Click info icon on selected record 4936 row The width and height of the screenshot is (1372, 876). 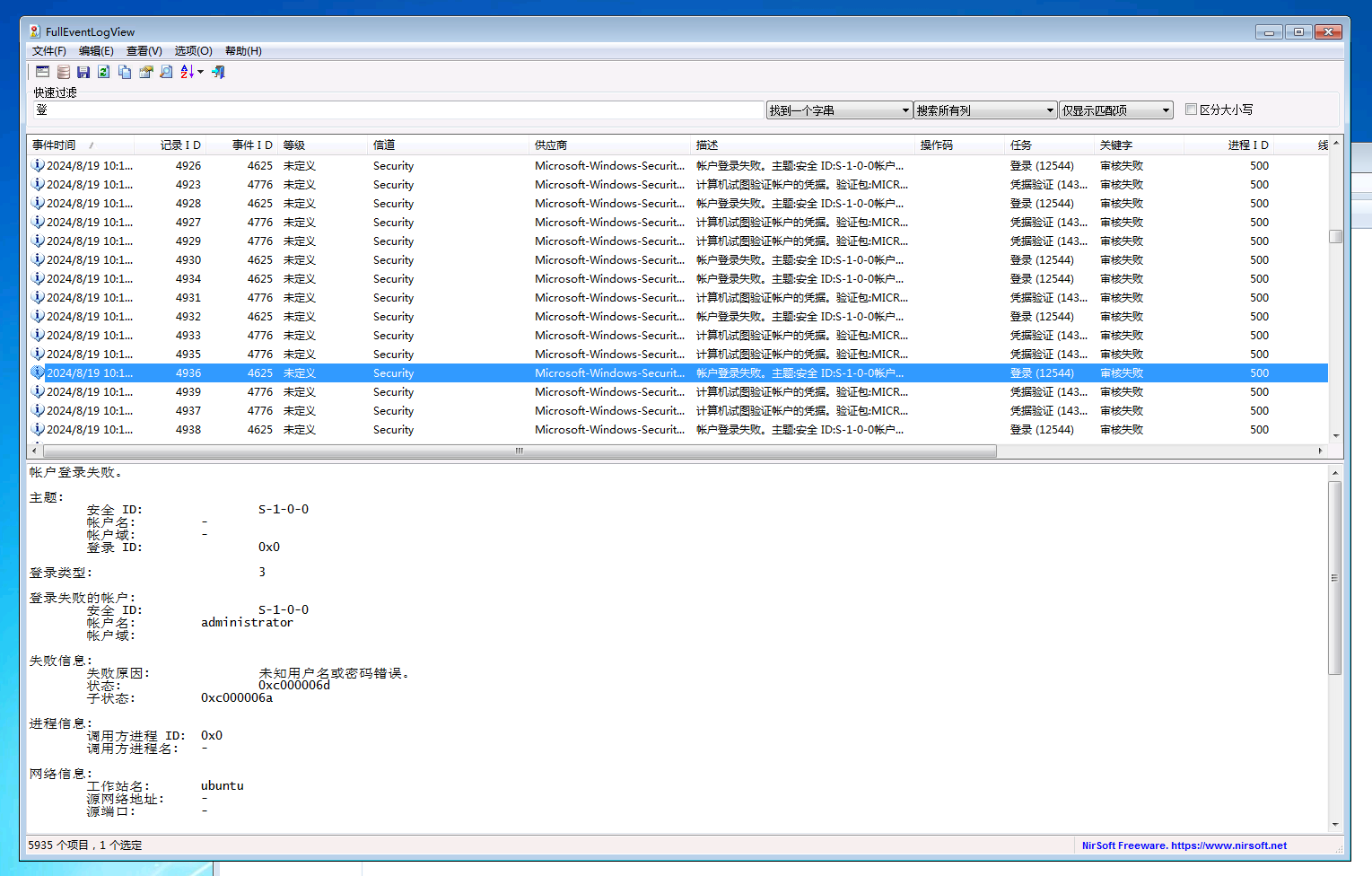click(38, 372)
